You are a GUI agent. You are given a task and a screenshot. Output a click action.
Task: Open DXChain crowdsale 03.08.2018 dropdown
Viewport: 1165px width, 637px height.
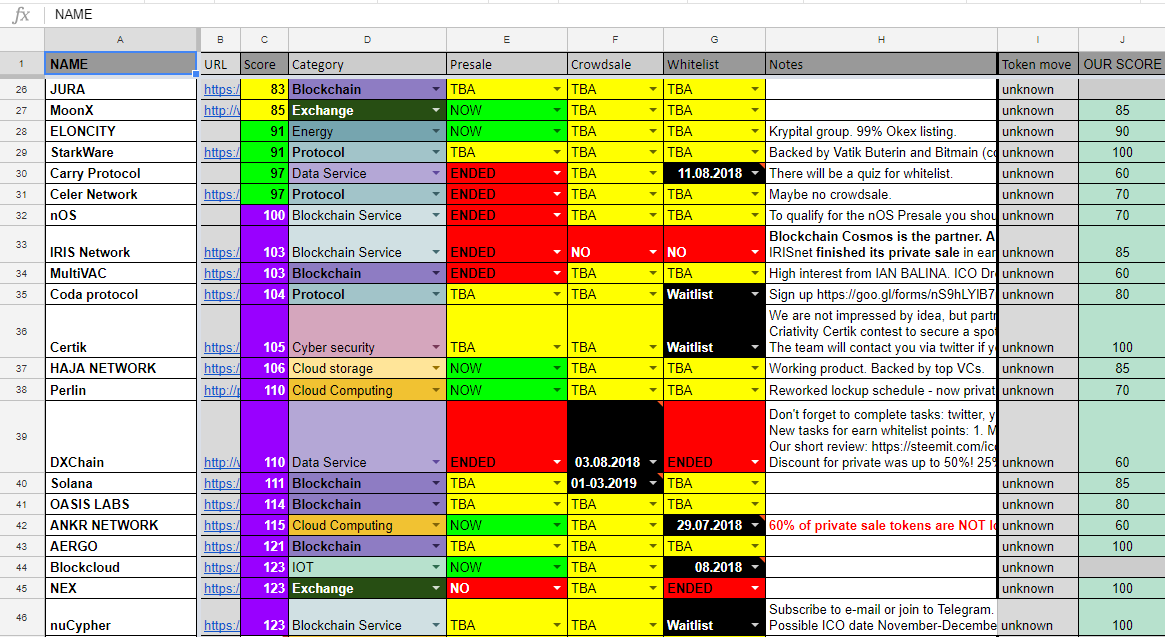pos(653,462)
